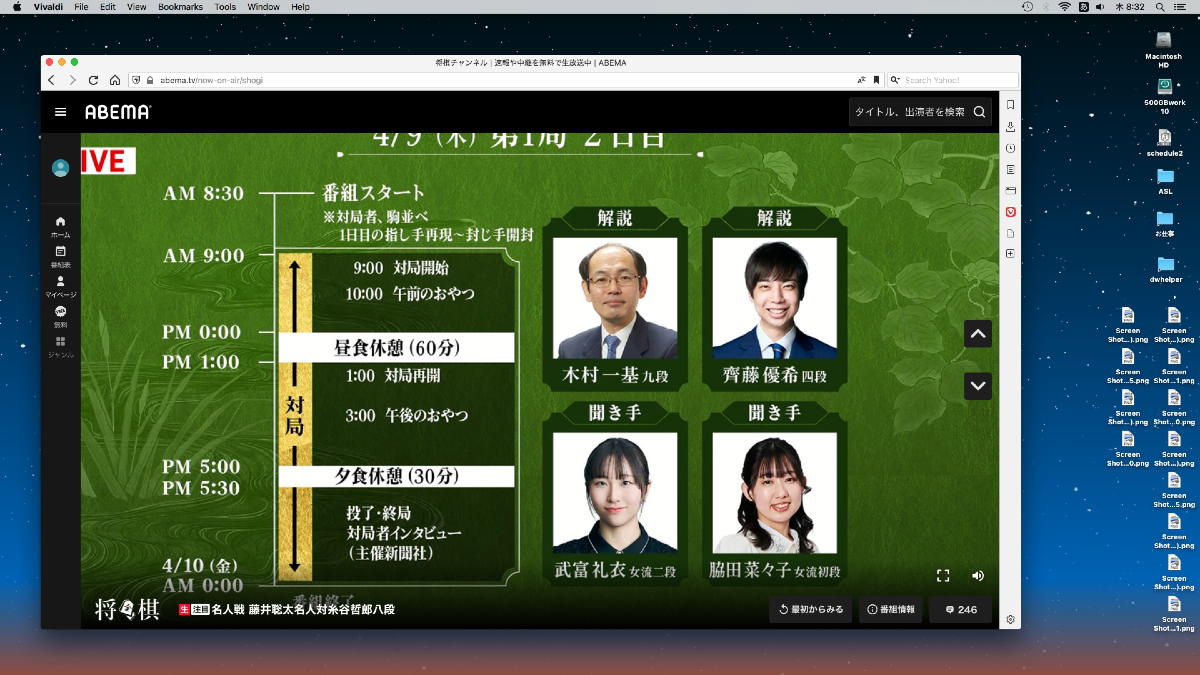Open the Apple menu

pos(16,7)
